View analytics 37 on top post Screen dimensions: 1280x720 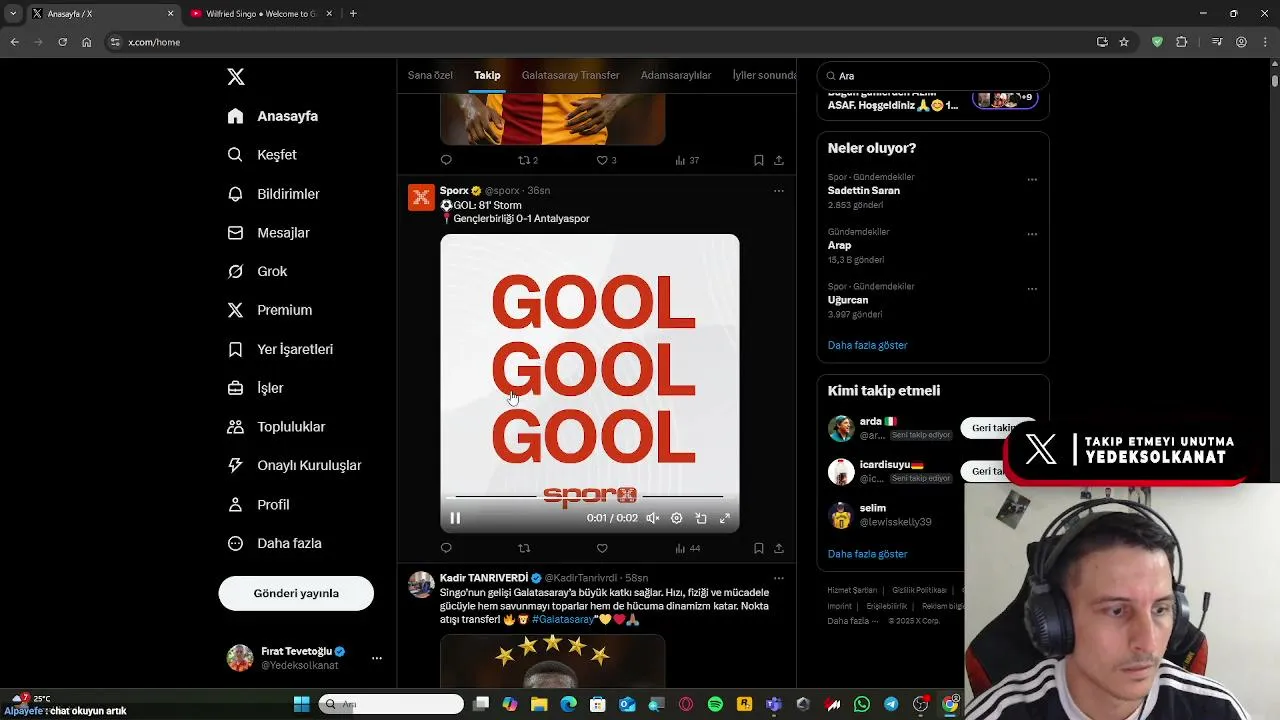coord(688,160)
